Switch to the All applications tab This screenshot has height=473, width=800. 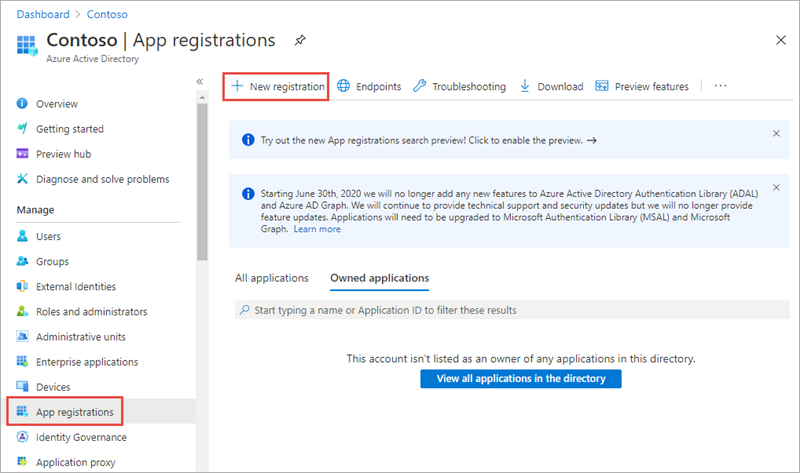(271, 278)
